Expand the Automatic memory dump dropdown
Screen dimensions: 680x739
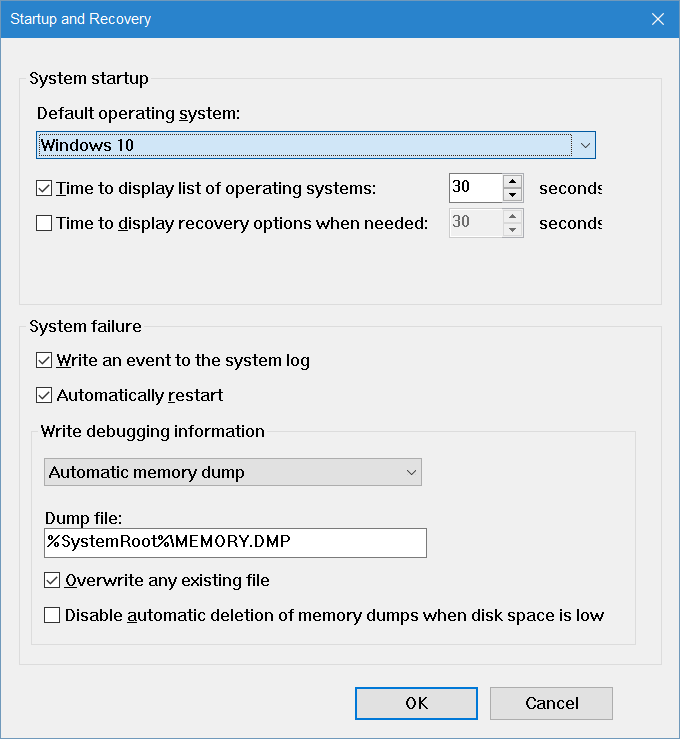(x=233, y=472)
